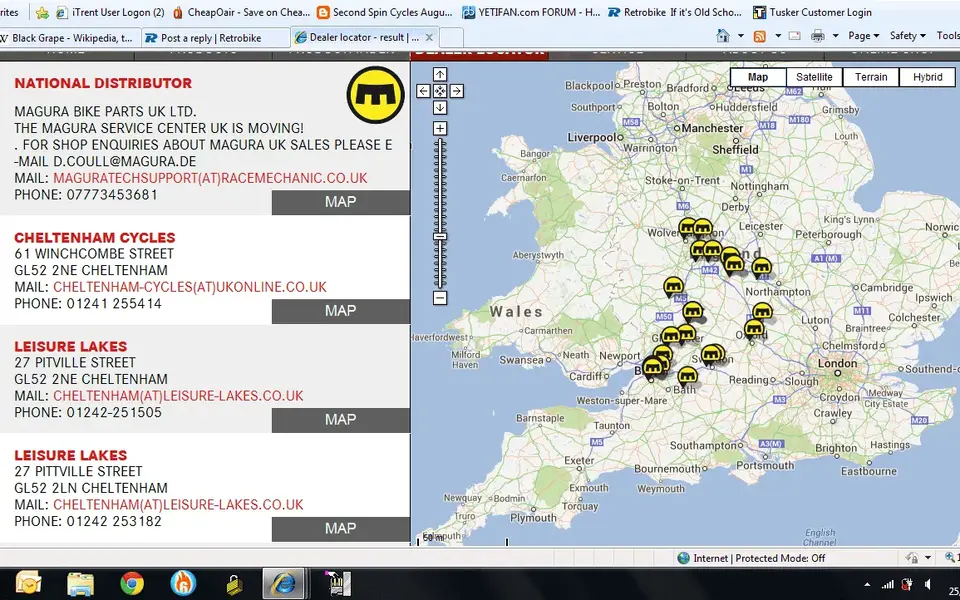Open the Page menu
The height and width of the screenshot is (600, 960).
(x=863, y=36)
